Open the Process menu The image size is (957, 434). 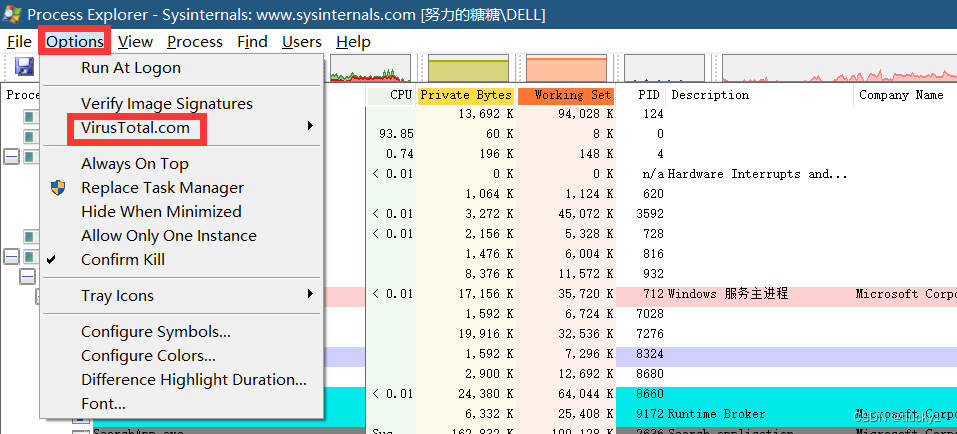pyautogui.click(x=195, y=42)
